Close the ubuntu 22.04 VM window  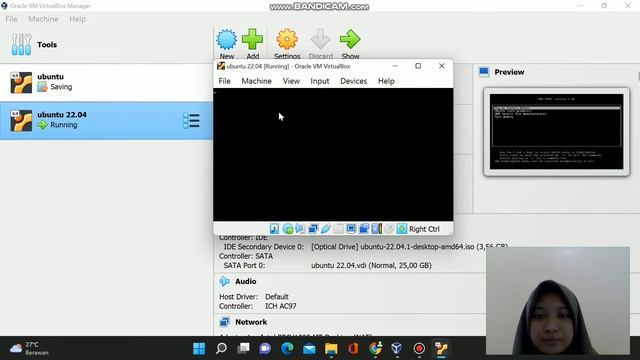(442, 66)
